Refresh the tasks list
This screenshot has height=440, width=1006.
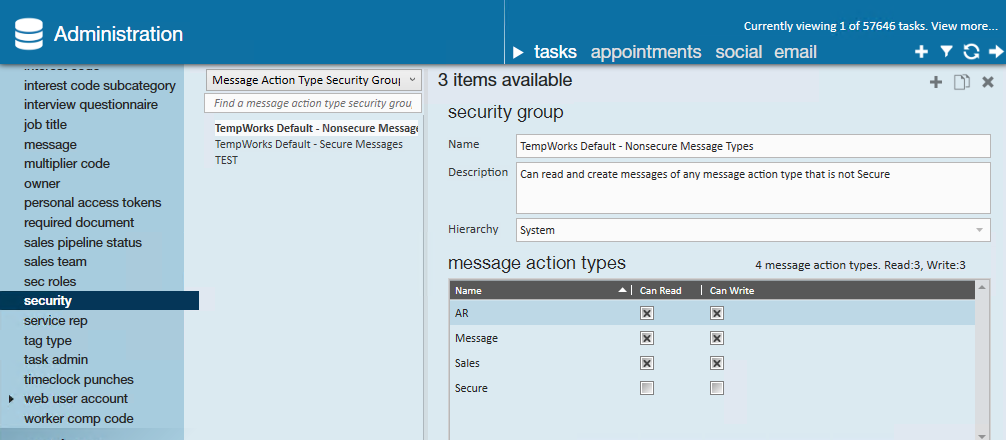tap(970, 52)
